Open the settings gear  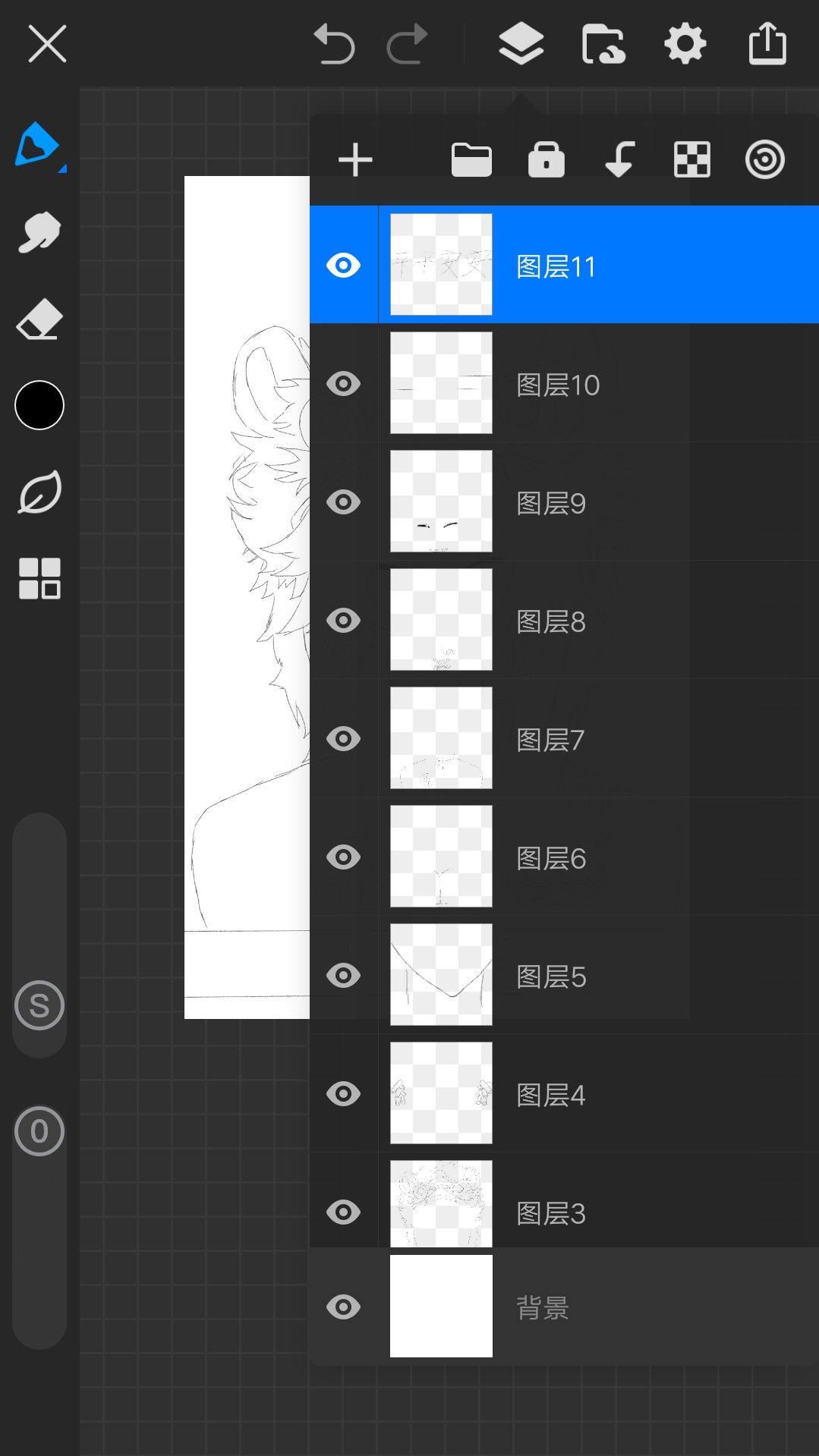pos(685,44)
